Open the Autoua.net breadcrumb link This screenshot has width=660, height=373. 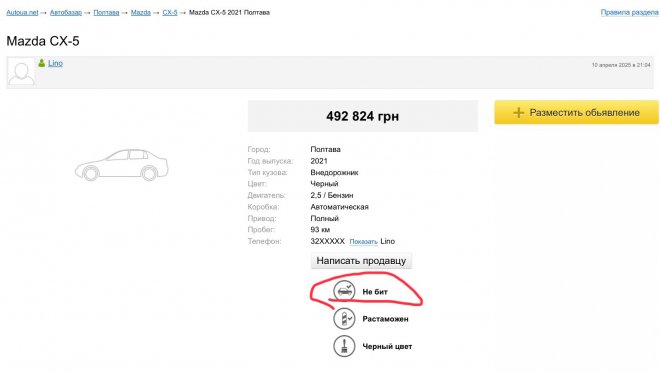(x=22, y=13)
